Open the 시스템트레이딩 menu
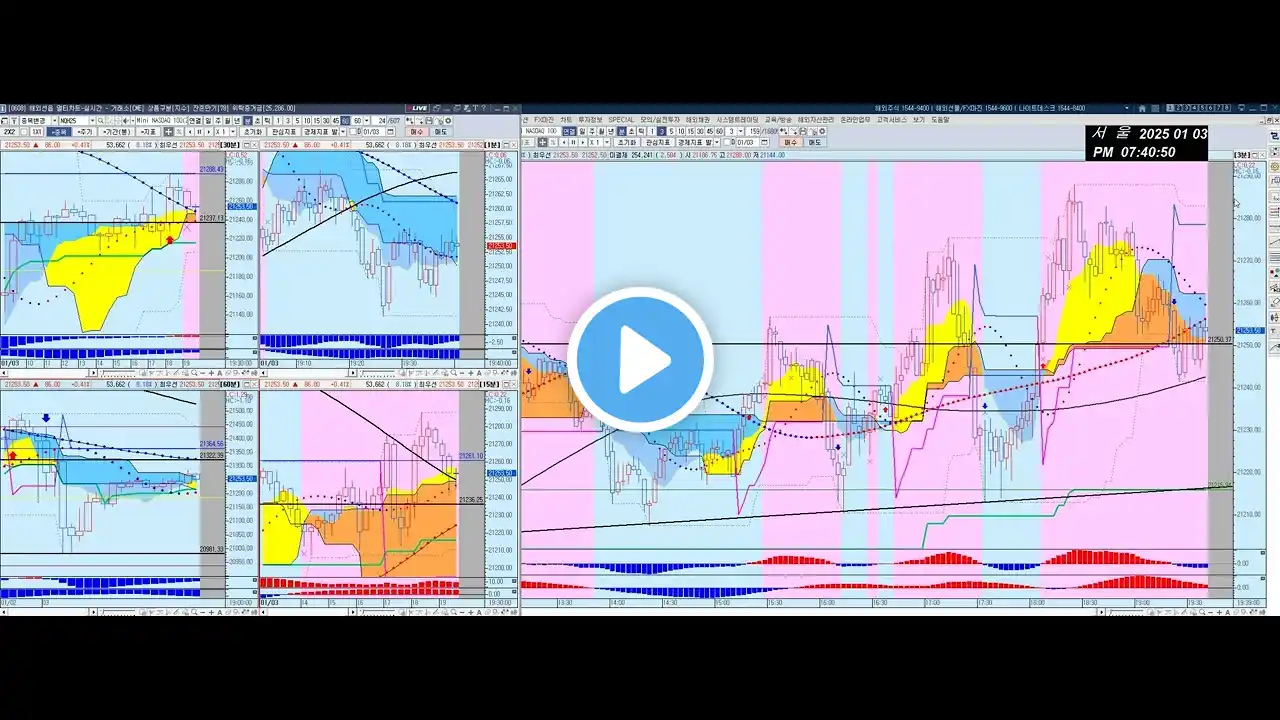The image size is (1280, 720). [738, 120]
